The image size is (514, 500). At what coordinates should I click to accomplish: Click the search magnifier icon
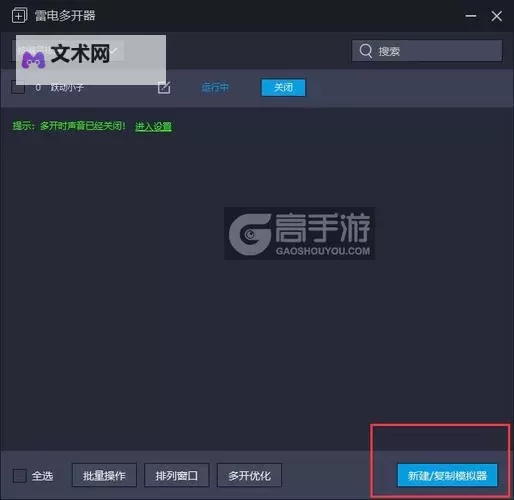tap(366, 51)
